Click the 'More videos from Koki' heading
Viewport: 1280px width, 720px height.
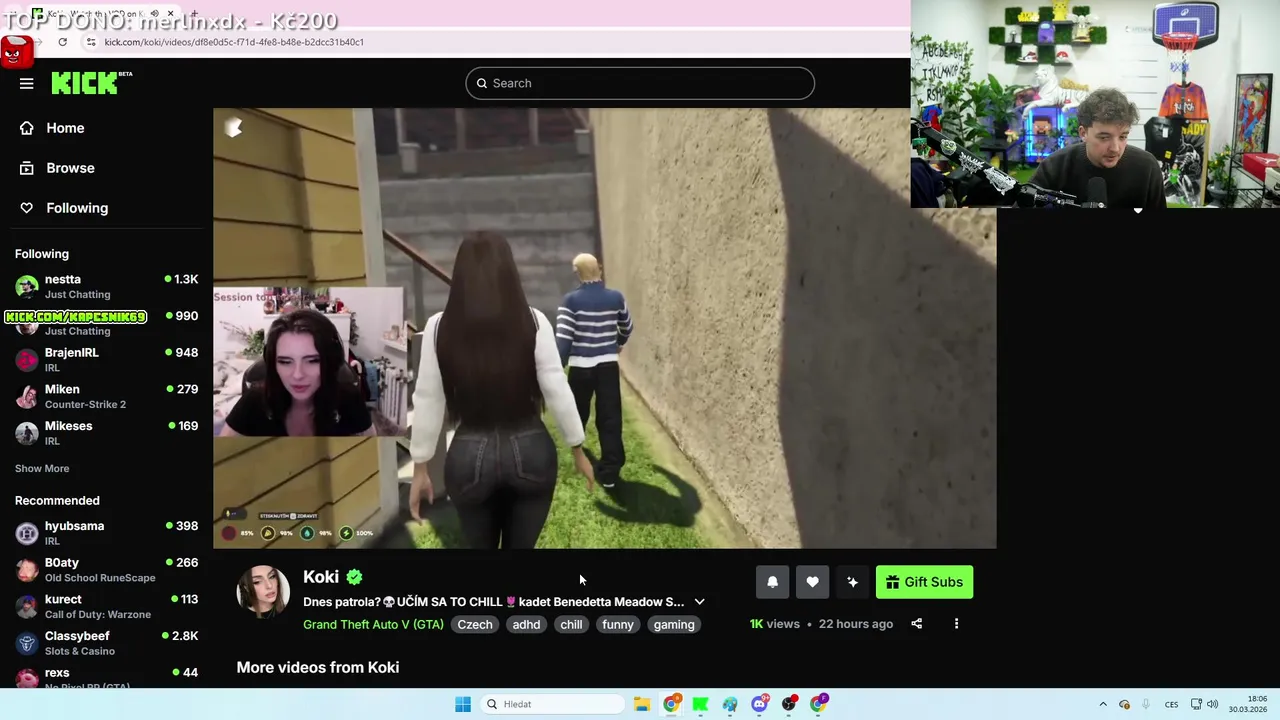(318, 667)
